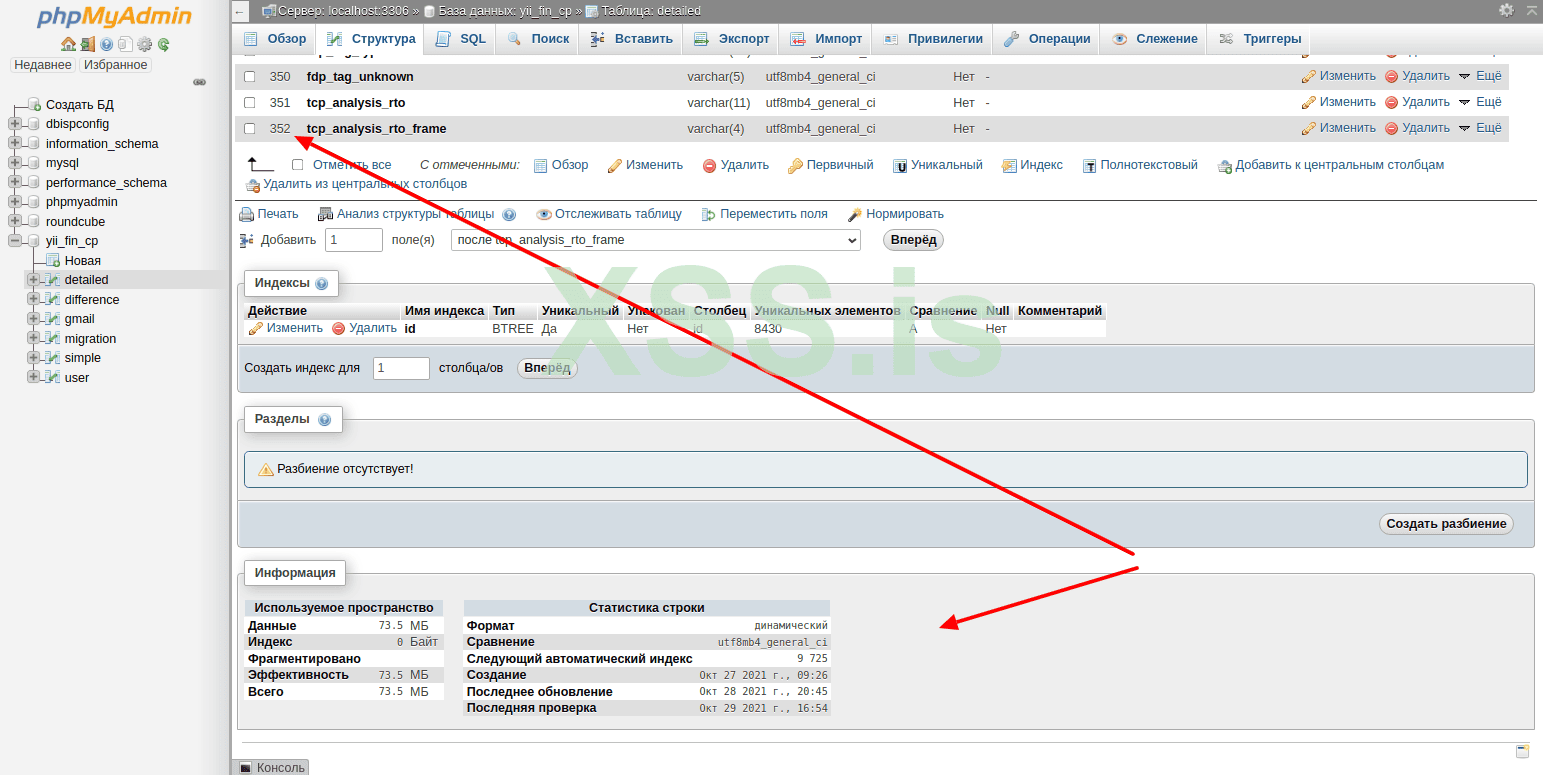Click the Unique icon for checked columns
Screen dimensions: 1543x775
(x=900, y=166)
